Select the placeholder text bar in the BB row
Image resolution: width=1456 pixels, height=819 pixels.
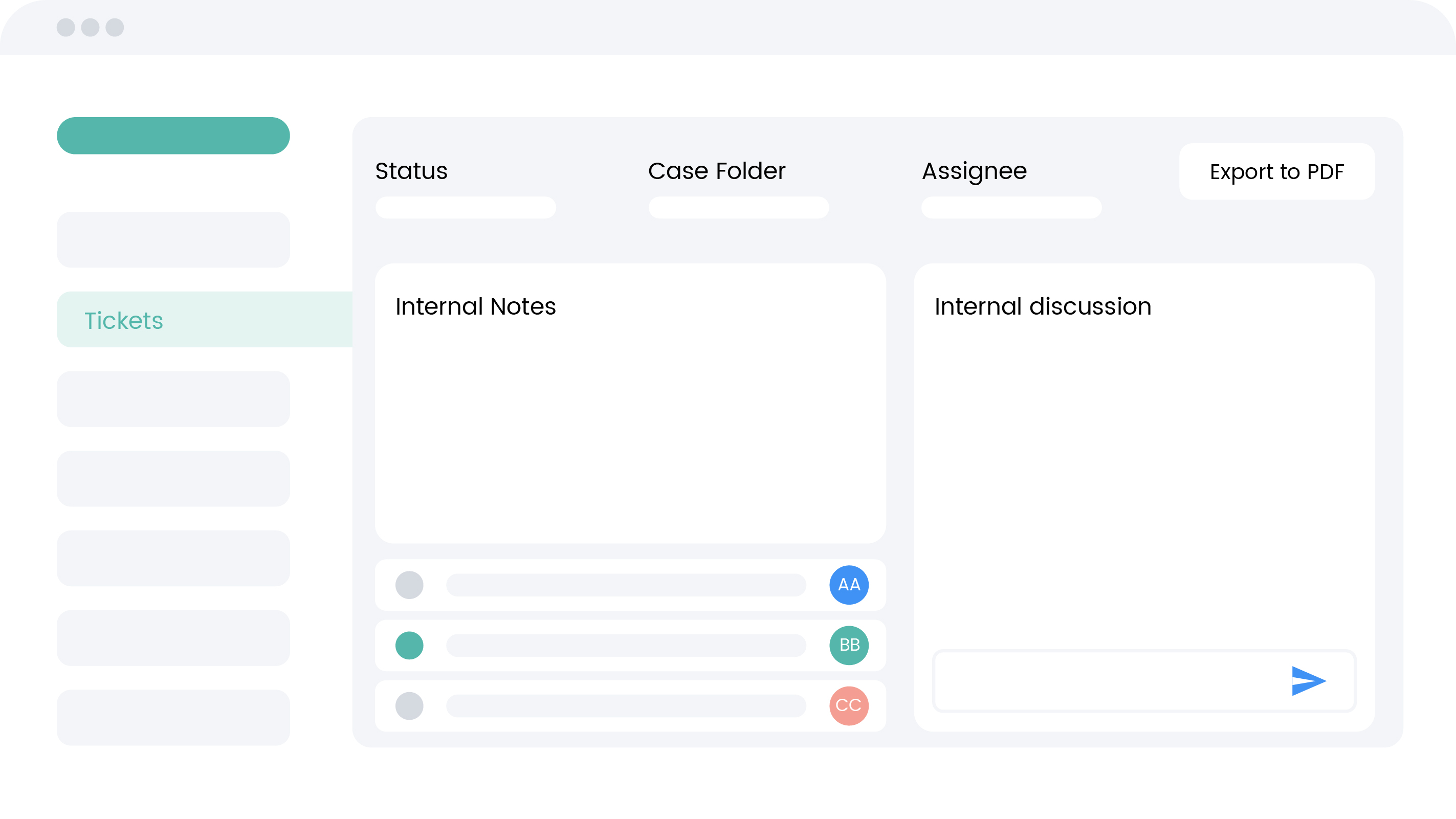(x=626, y=646)
